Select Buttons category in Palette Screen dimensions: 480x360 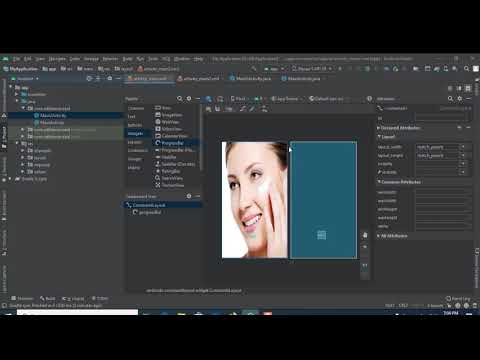135,125
